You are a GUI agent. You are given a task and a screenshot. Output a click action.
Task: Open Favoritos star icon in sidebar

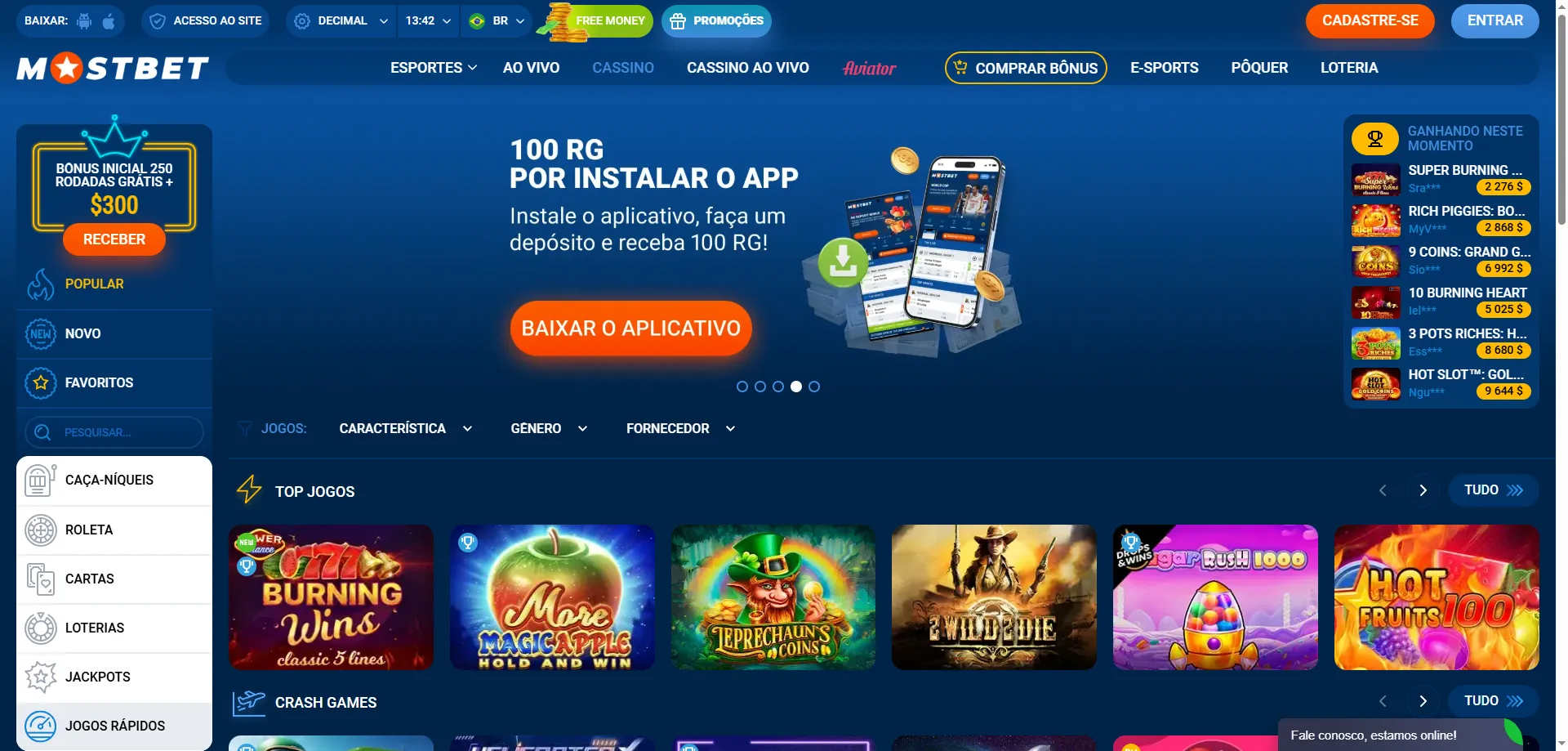[x=41, y=382]
